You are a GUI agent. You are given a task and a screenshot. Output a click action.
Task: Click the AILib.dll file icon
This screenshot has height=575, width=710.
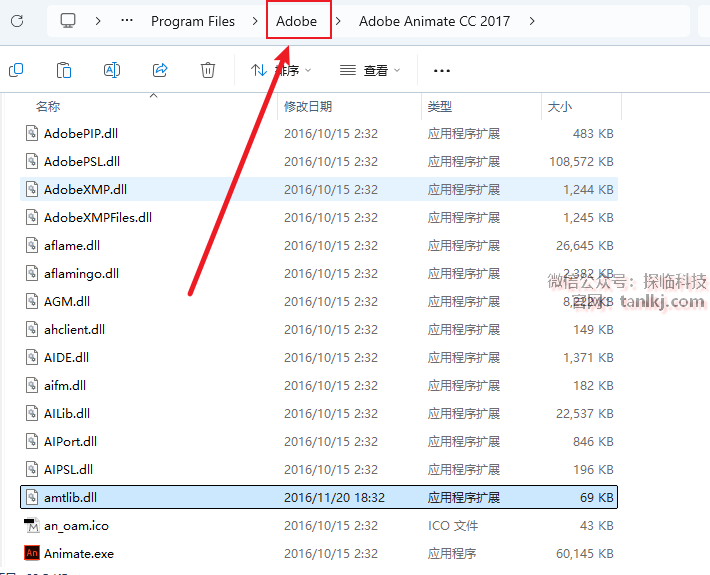pos(32,413)
